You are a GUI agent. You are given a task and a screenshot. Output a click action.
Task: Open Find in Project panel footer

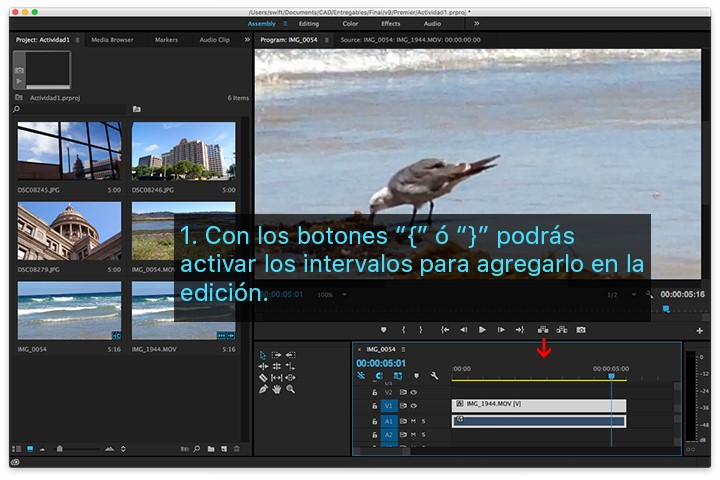click(x=197, y=449)
